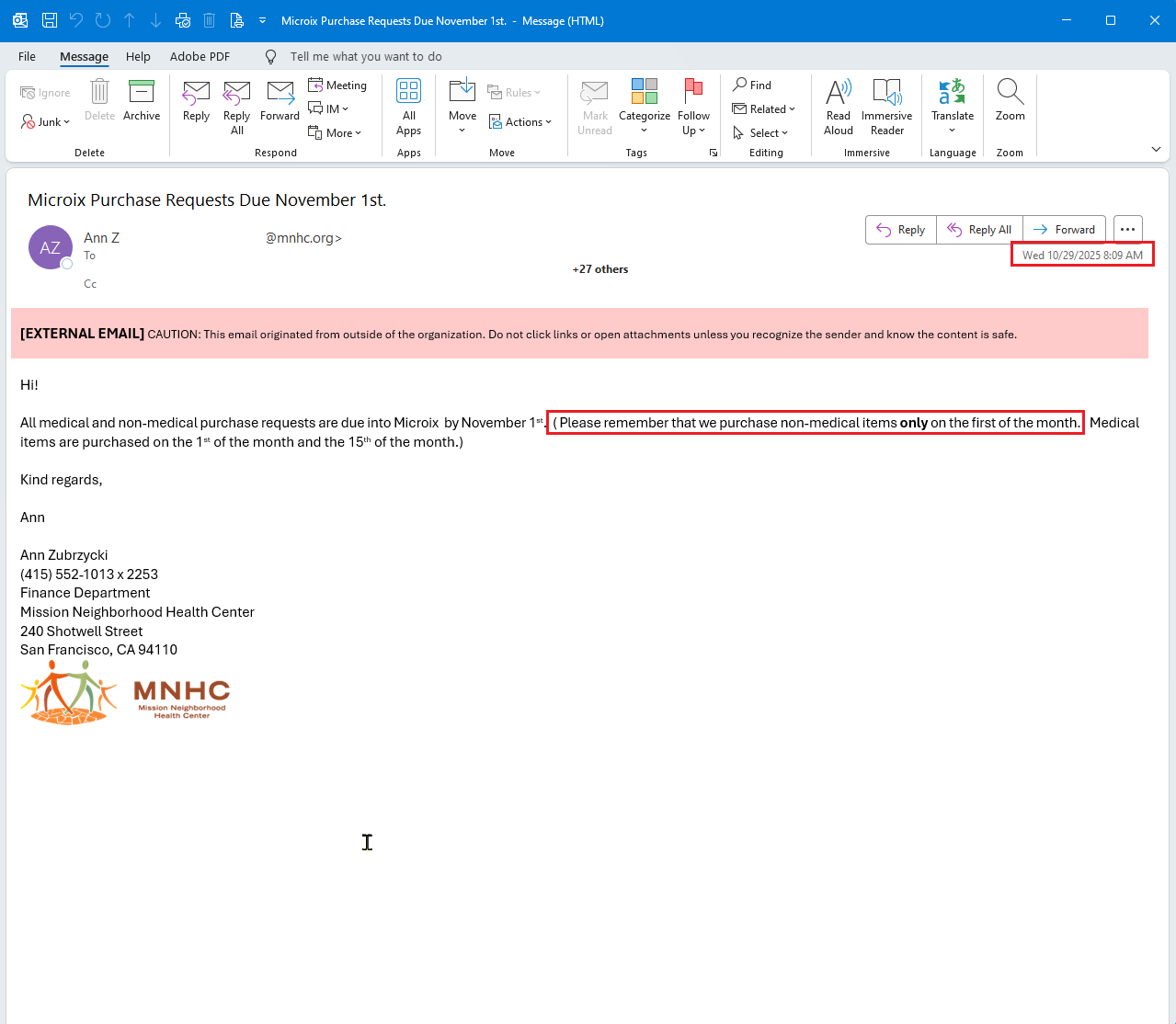Click the Reply button in message header
The height and width of the screenshot is (1024, 1176).
coord(901,230)
